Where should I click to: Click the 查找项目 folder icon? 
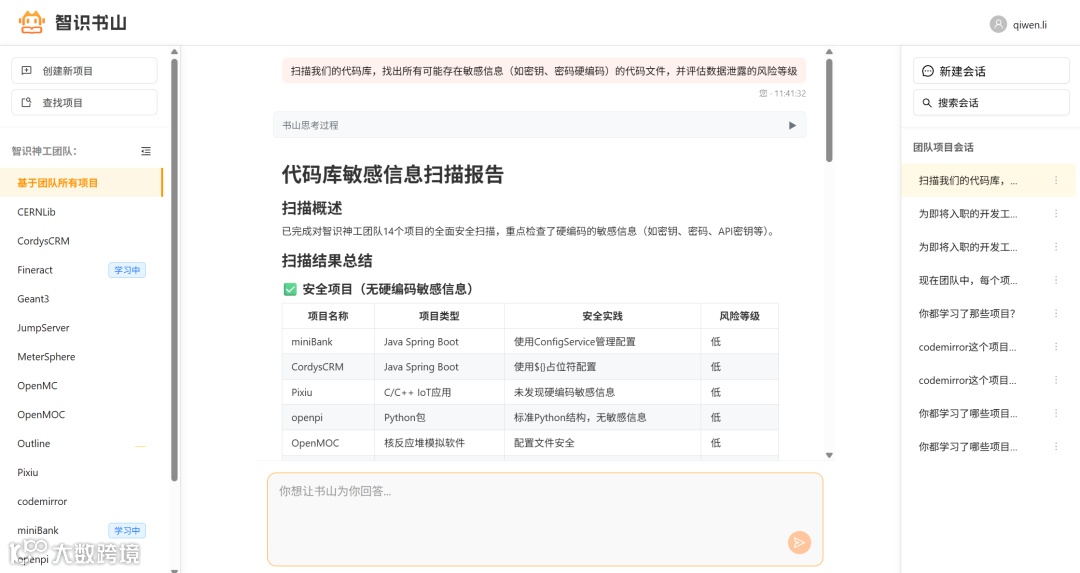[x=27, y=103]
